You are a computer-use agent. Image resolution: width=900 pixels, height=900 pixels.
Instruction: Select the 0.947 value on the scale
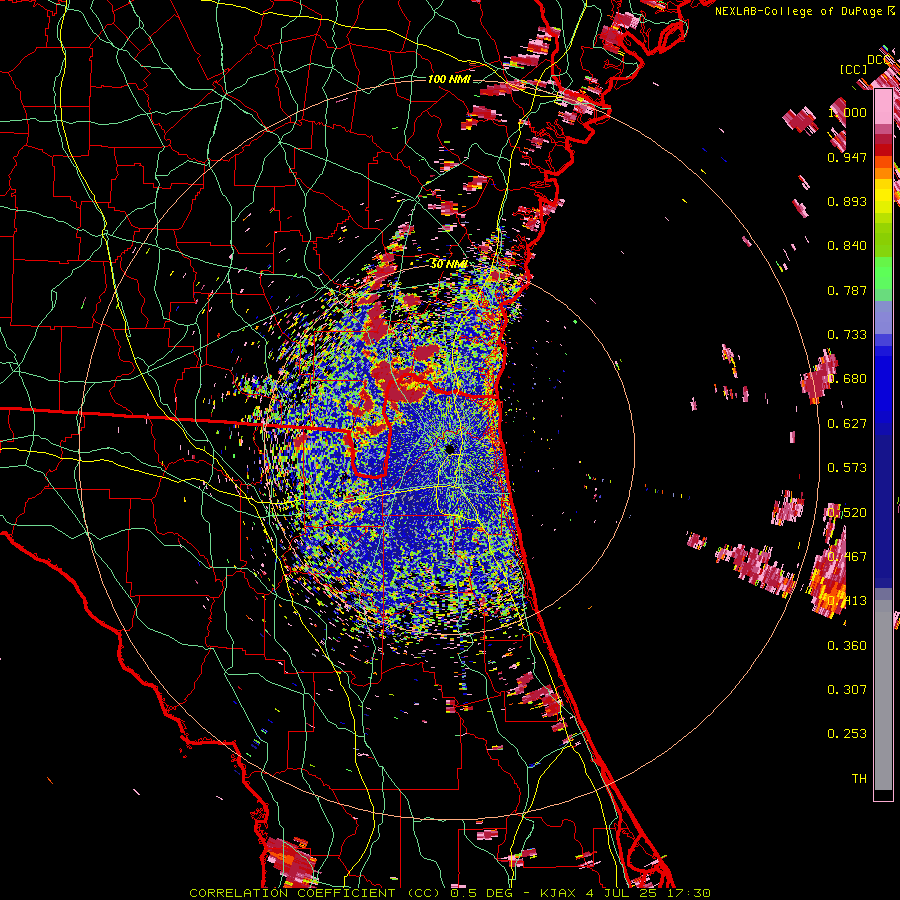[x=847, y=157]
